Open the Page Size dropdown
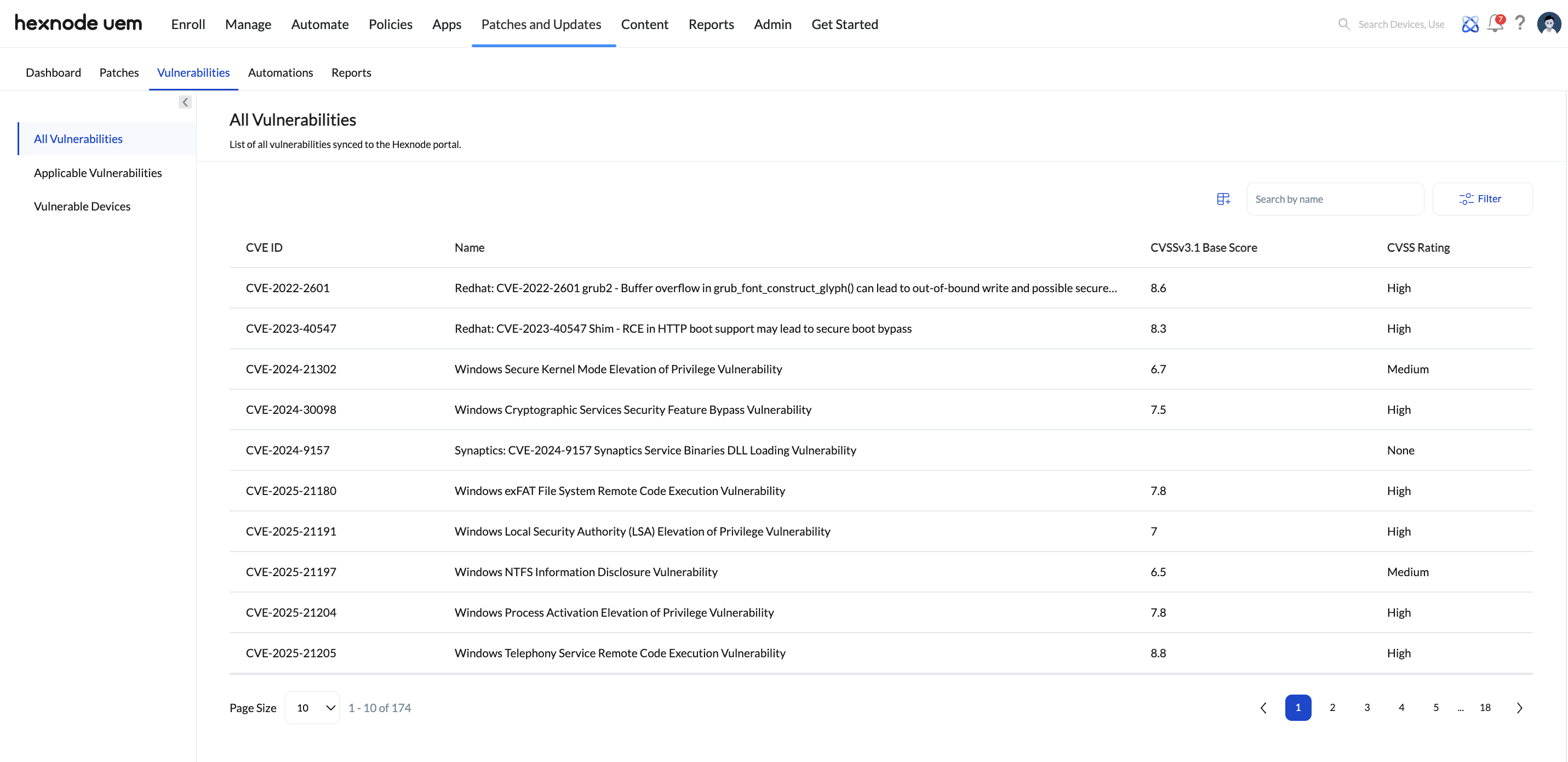Viewport: 1568px width, 762px height. tap(312, 708)
